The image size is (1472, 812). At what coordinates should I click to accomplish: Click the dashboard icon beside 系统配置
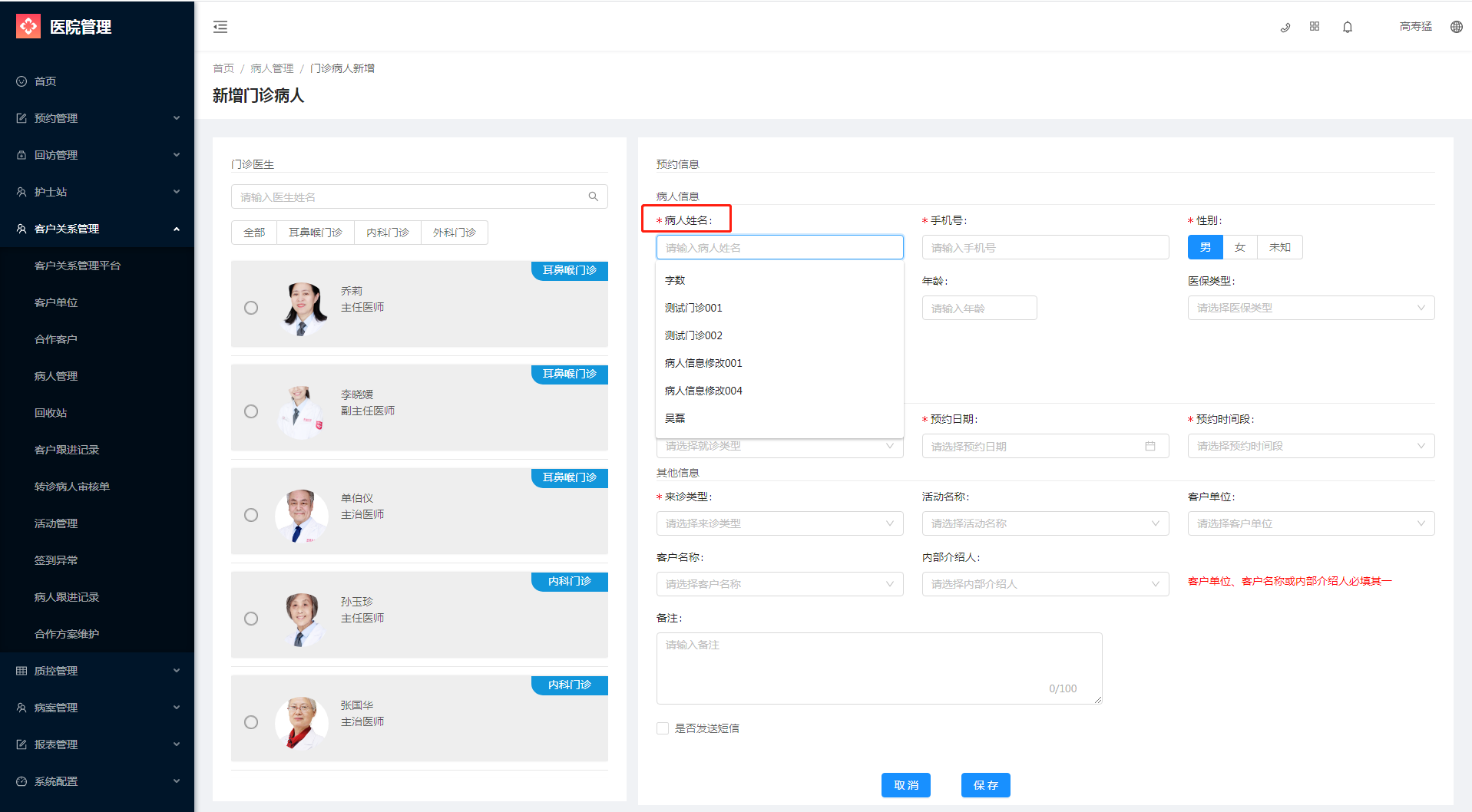[22, 781]
